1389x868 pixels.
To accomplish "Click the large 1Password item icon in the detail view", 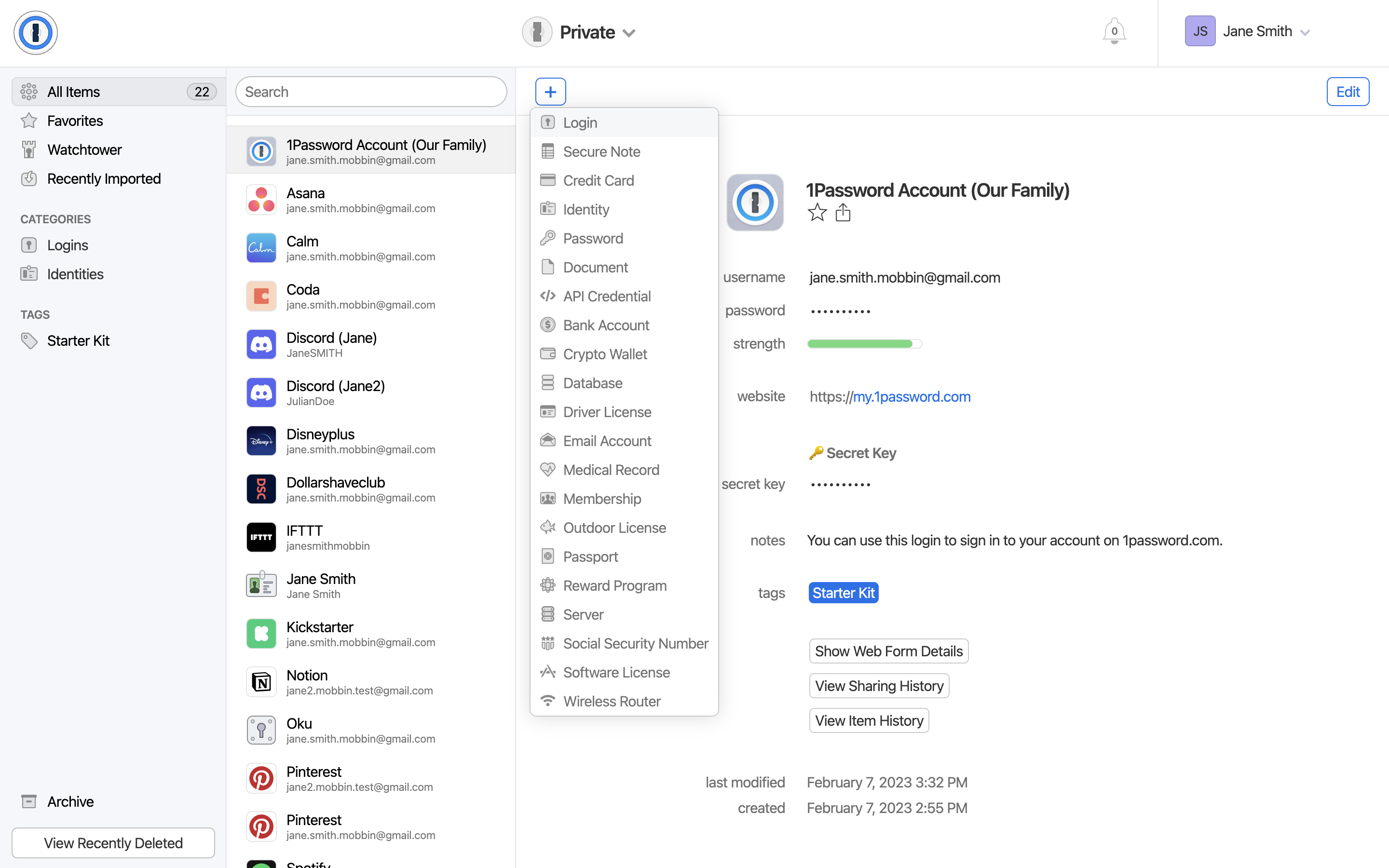I will tap(755, 203).
